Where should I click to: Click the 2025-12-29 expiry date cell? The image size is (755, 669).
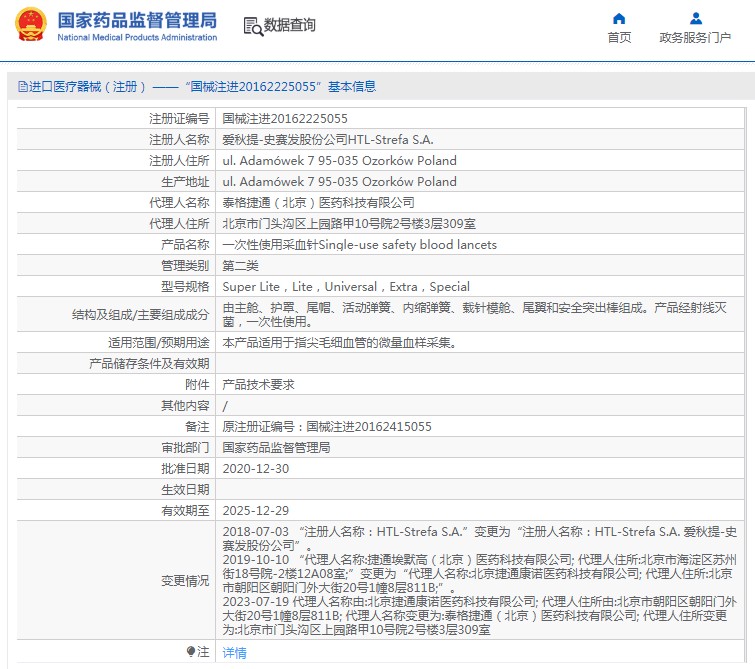tap(255, 510)
